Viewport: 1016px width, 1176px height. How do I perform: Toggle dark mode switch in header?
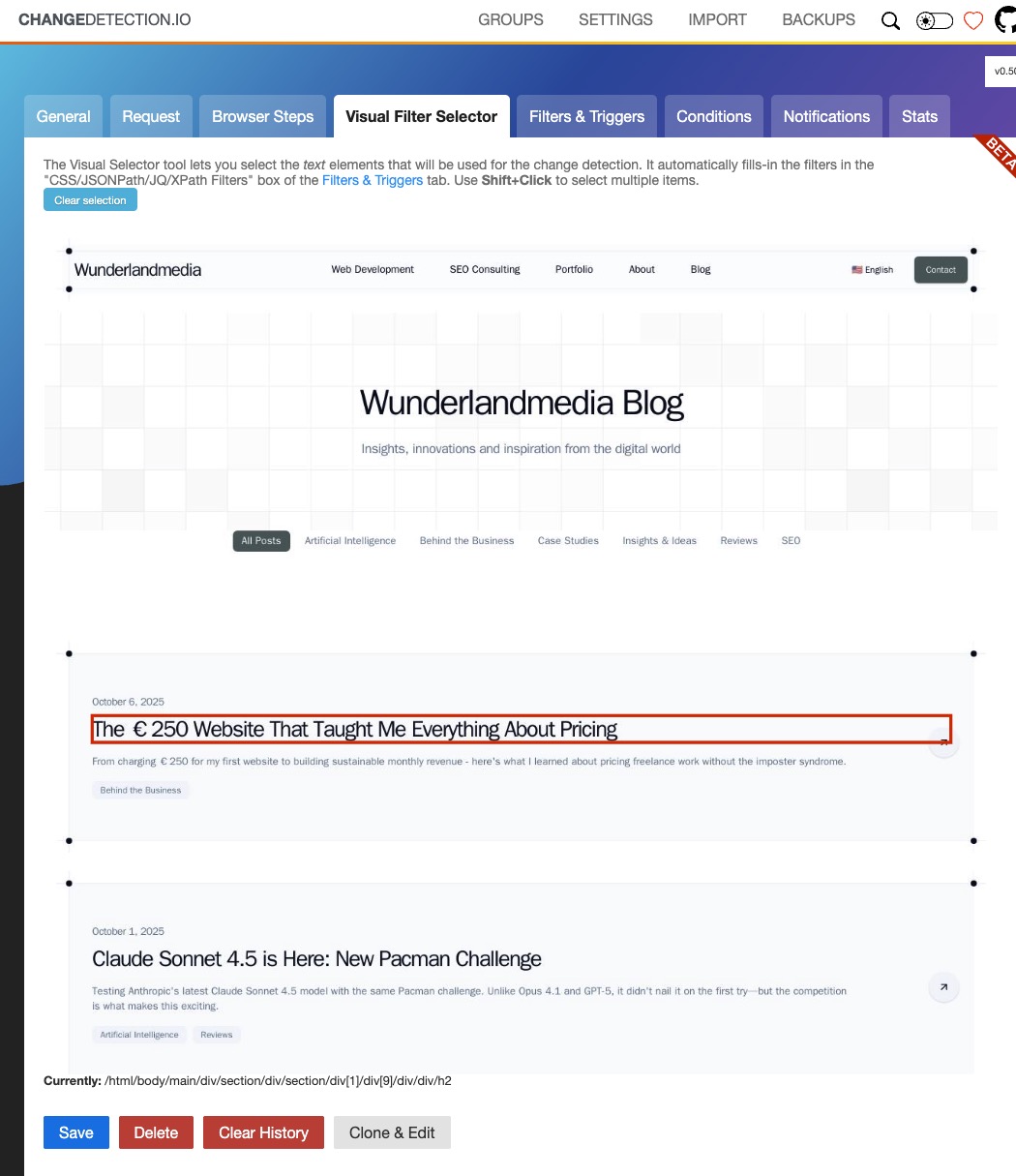tap(935, 20)
